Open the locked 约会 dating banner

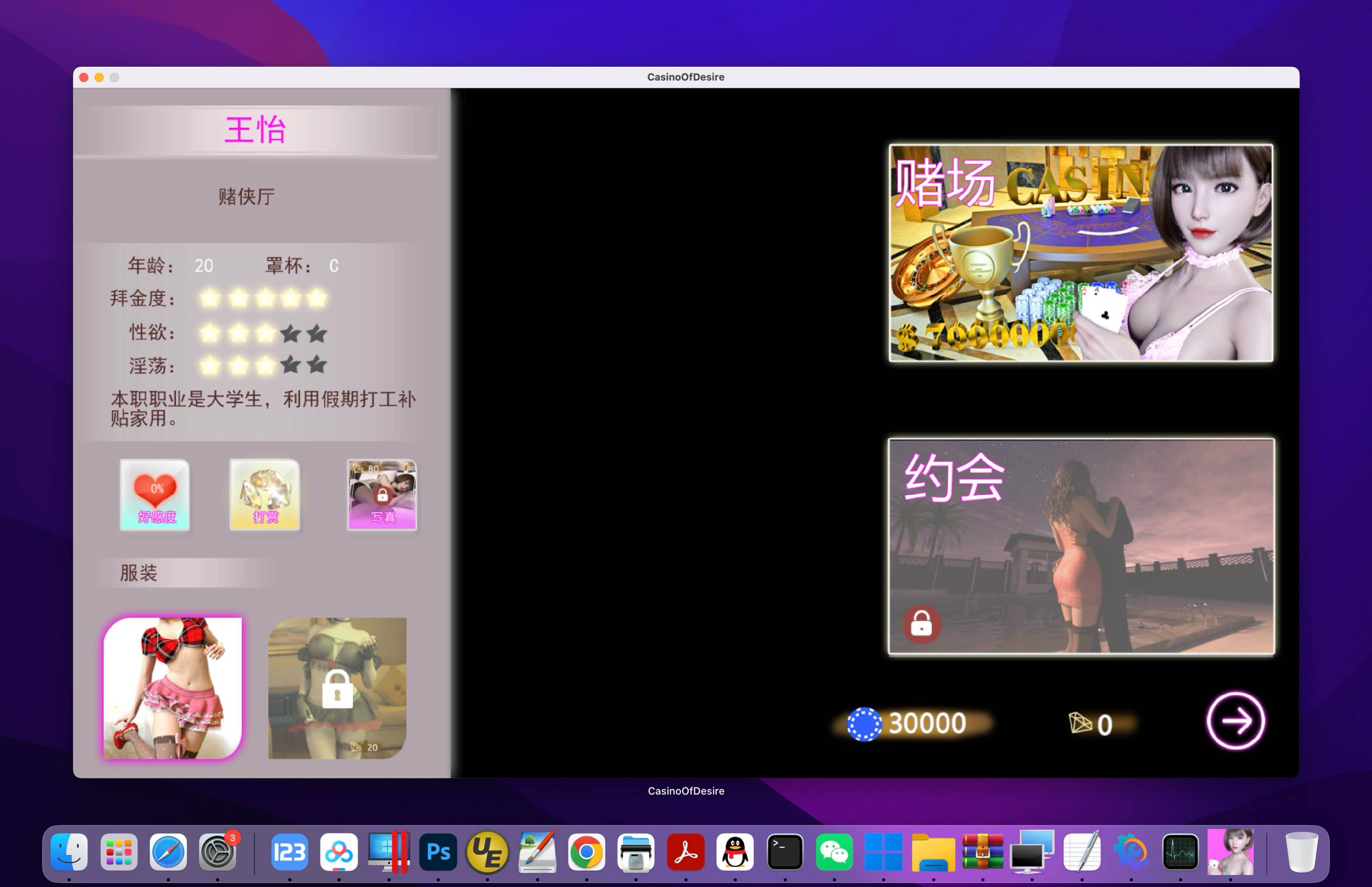1081,546
